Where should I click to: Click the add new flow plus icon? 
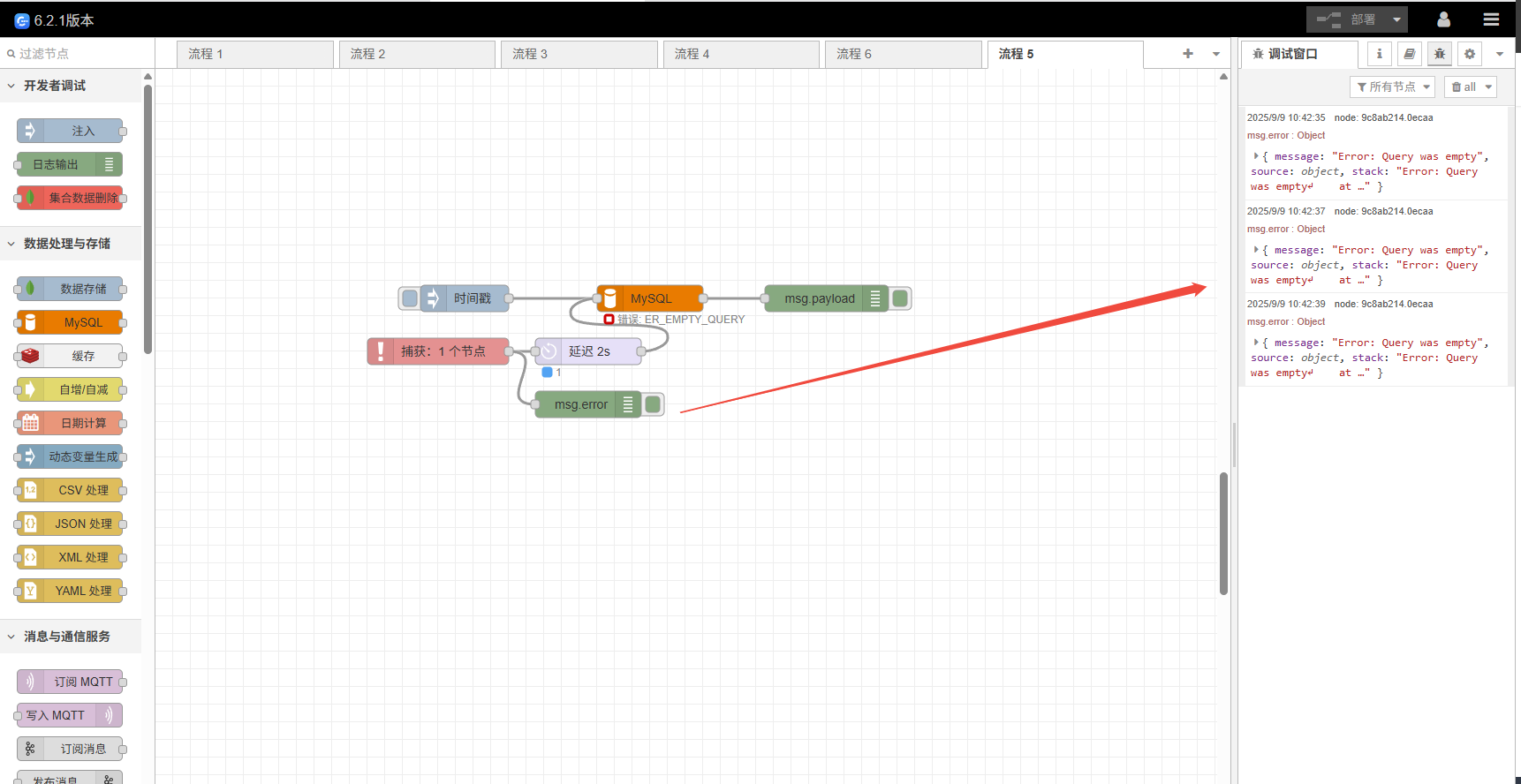click(1187, 54)
